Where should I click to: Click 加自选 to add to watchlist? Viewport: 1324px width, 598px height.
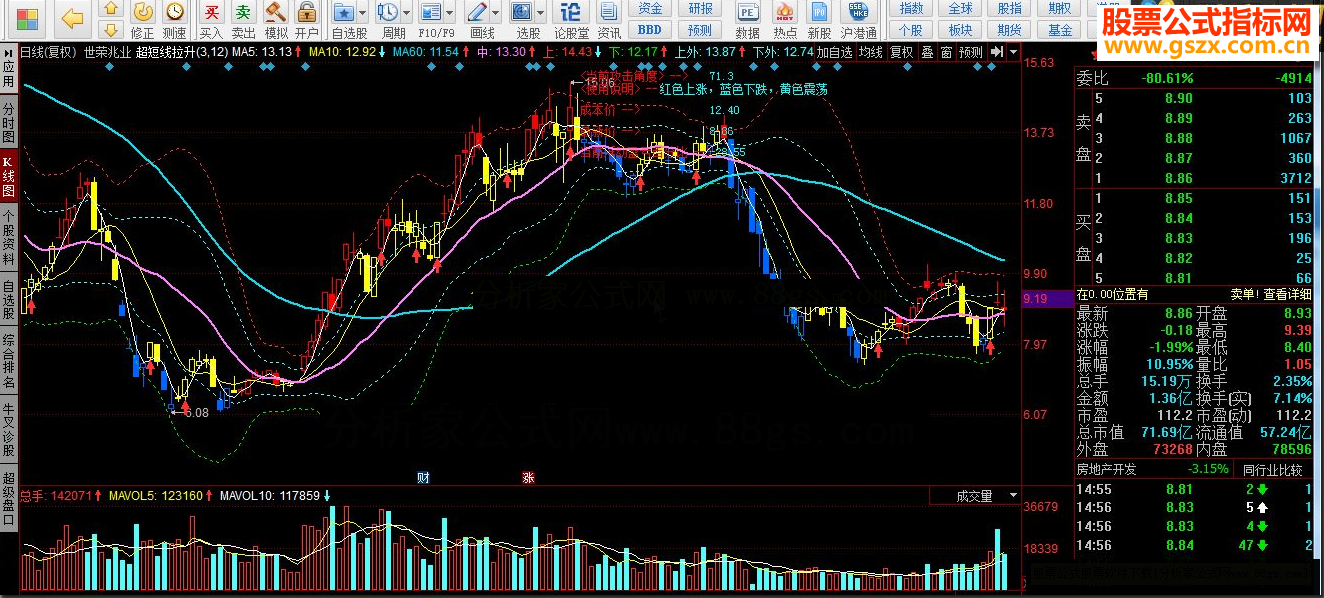(x=835, y=52)
